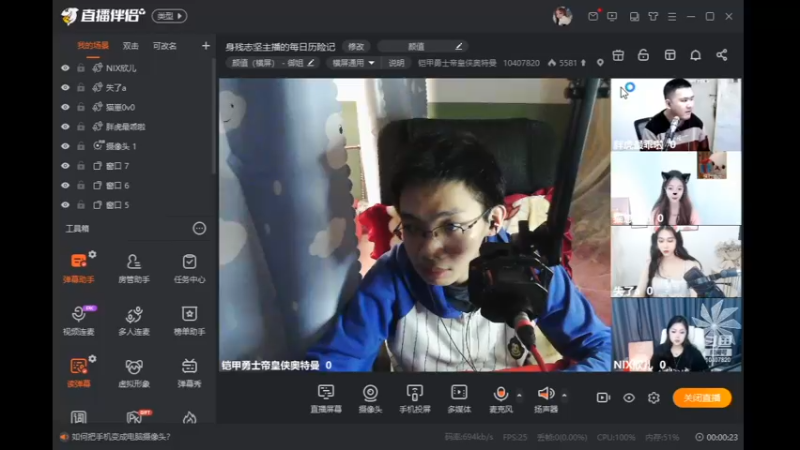
Task: Add 手机投屏 phone mirroring source
Action: coord(415,398)
